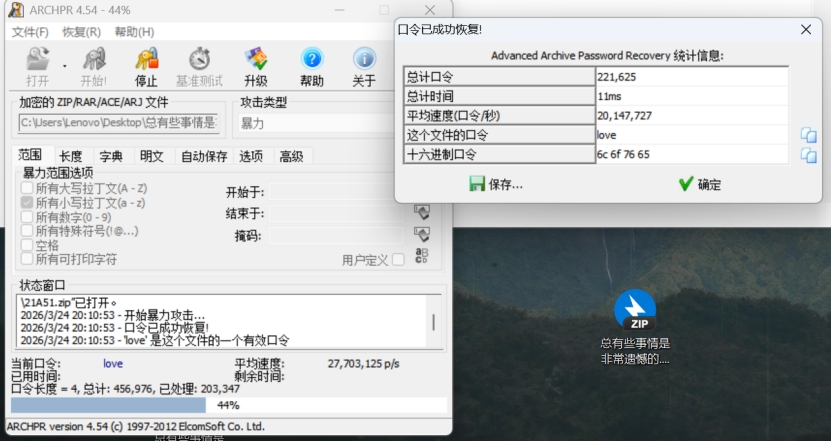Switch to the 选项 tab
The height and width of the screenshot is (442, 831).
click(x=251, y=156)
